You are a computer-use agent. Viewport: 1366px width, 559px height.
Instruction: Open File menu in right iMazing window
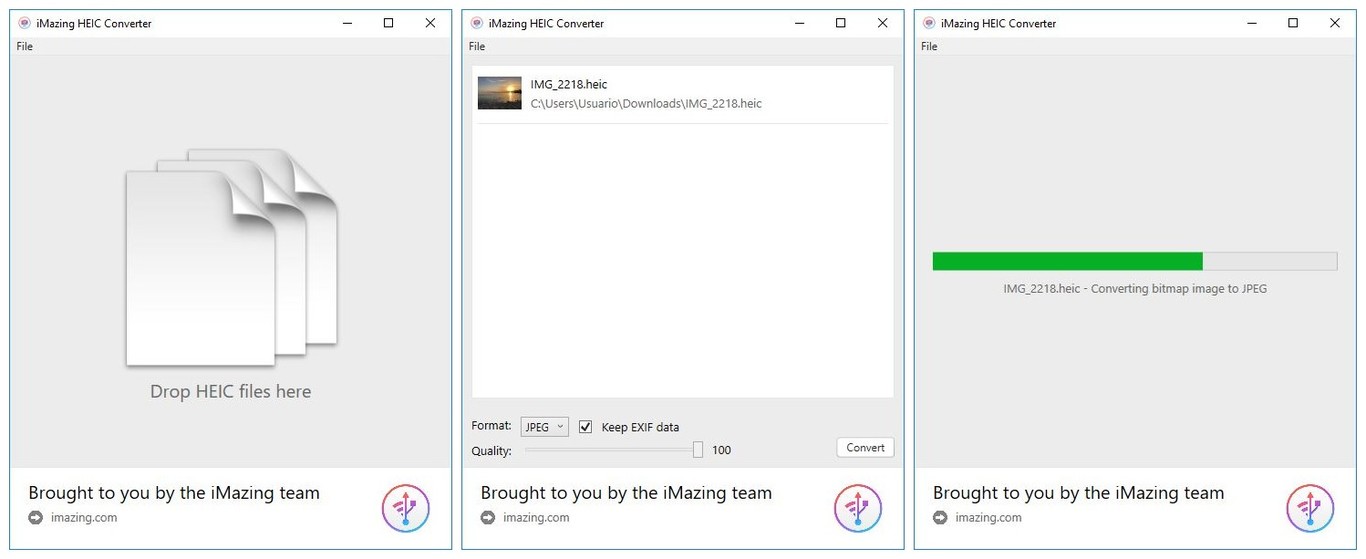(x=929, y=46)
